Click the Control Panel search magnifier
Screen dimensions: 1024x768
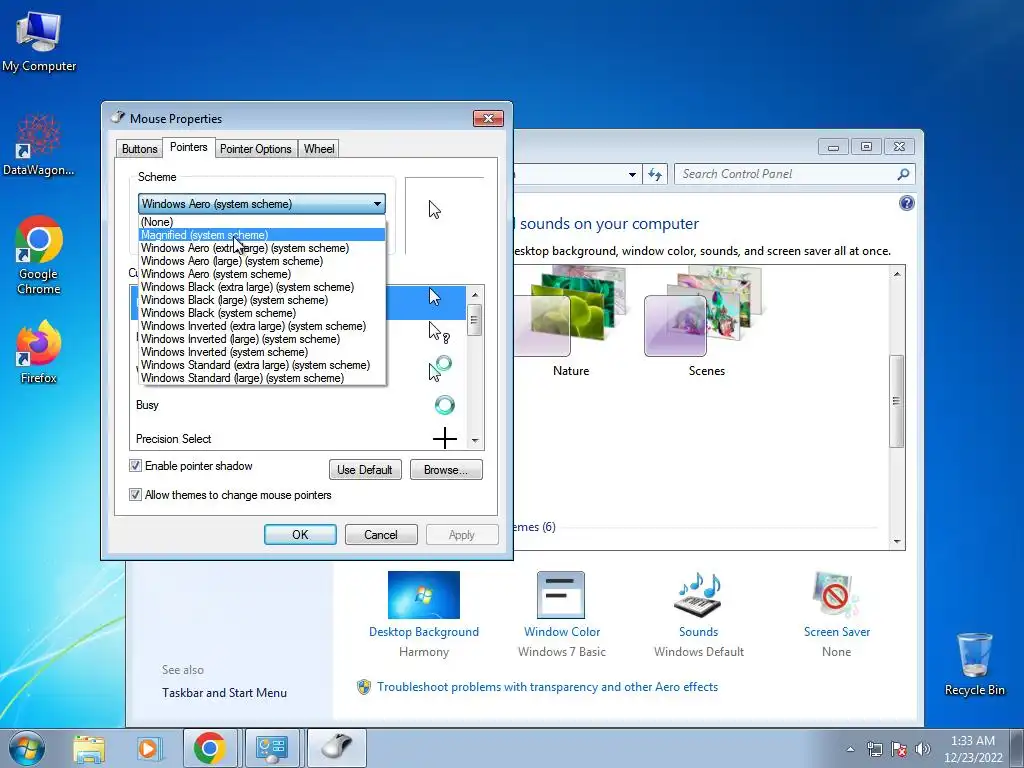903,174
